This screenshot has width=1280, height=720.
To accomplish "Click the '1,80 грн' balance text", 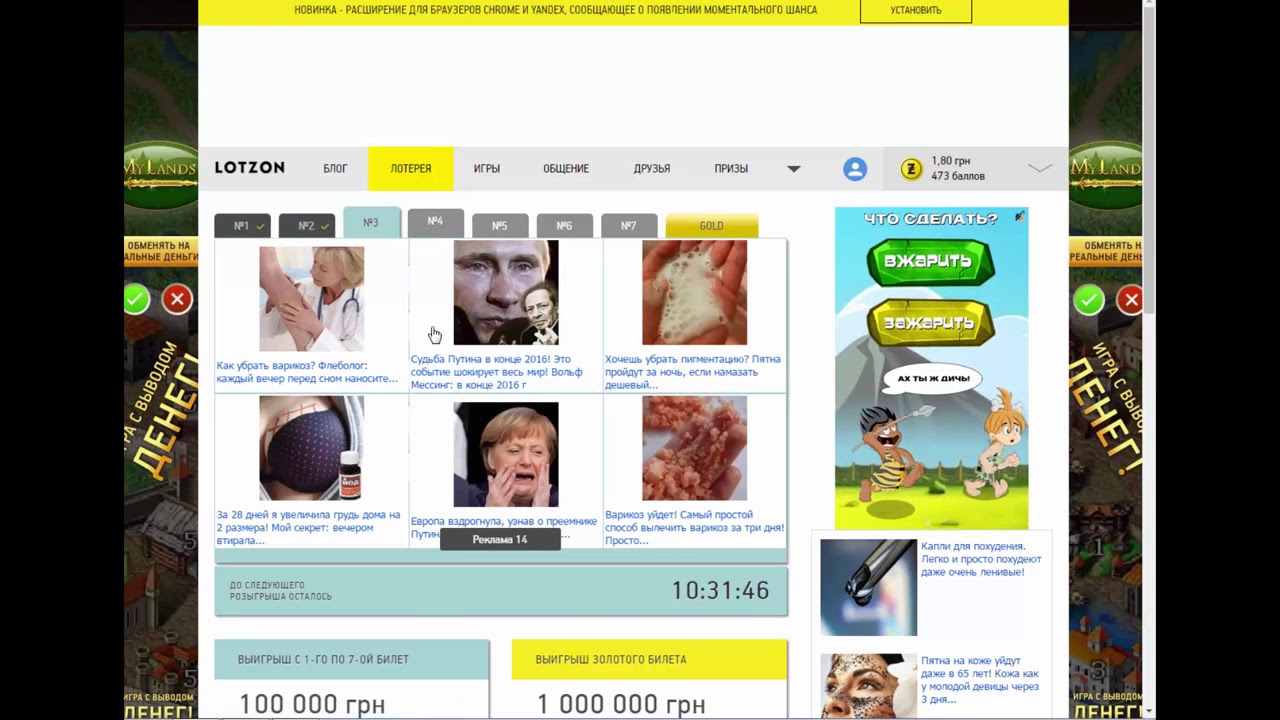I will 950,161.
